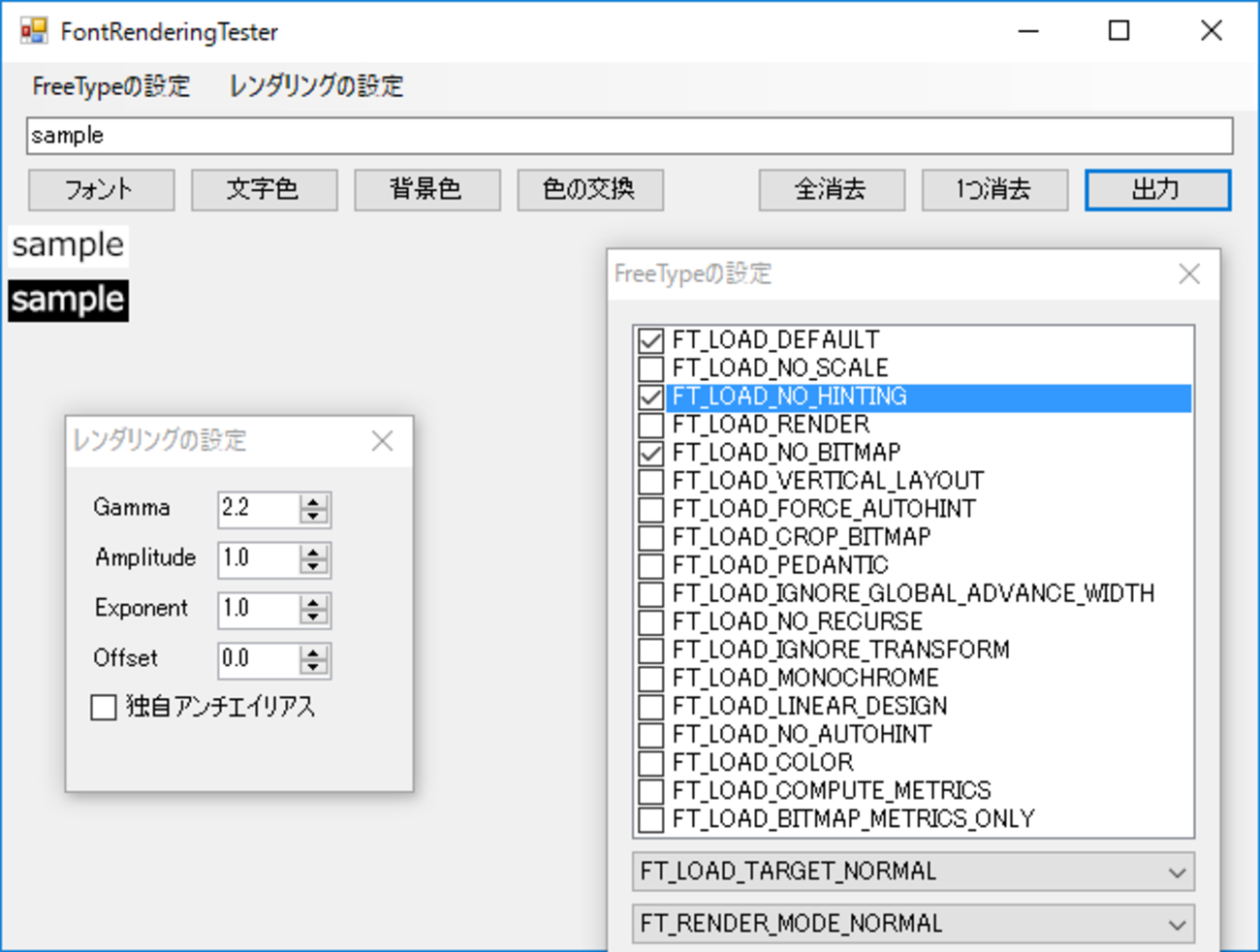Click the FreeTypeの設定 panel title text
Viewport: 1260px width, 952px height.
coord(693,274)
